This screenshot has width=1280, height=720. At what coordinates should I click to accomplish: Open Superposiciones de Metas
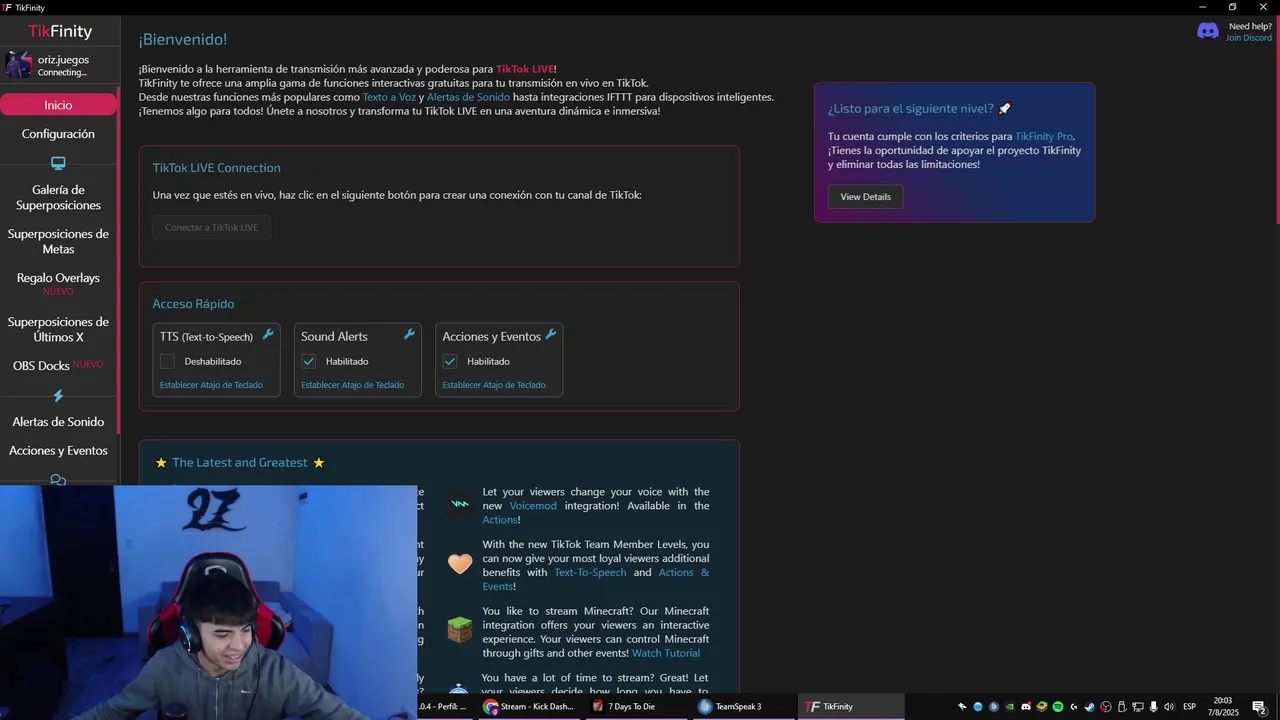click(x=58, y=241)
